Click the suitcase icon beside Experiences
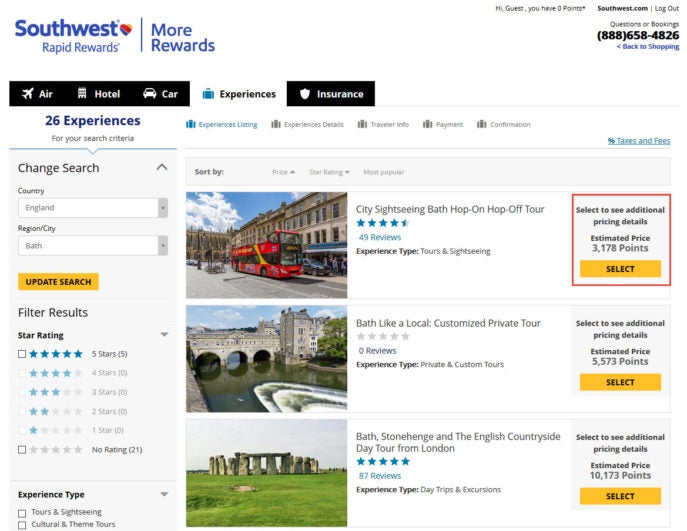Screen dimensions: 687x531 click(208, 94)
